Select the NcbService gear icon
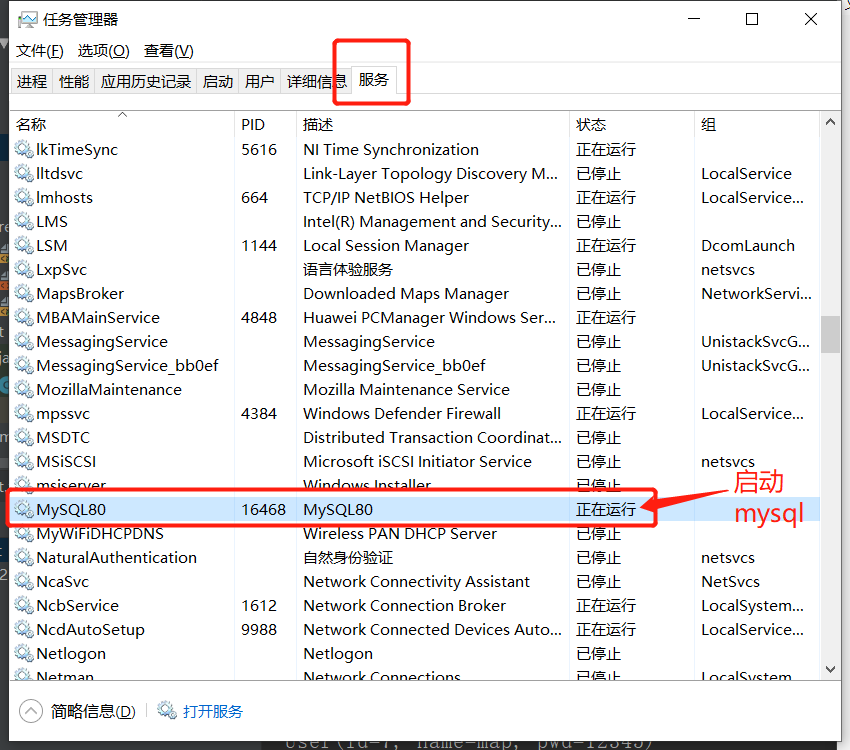 [x=23, y=605]
